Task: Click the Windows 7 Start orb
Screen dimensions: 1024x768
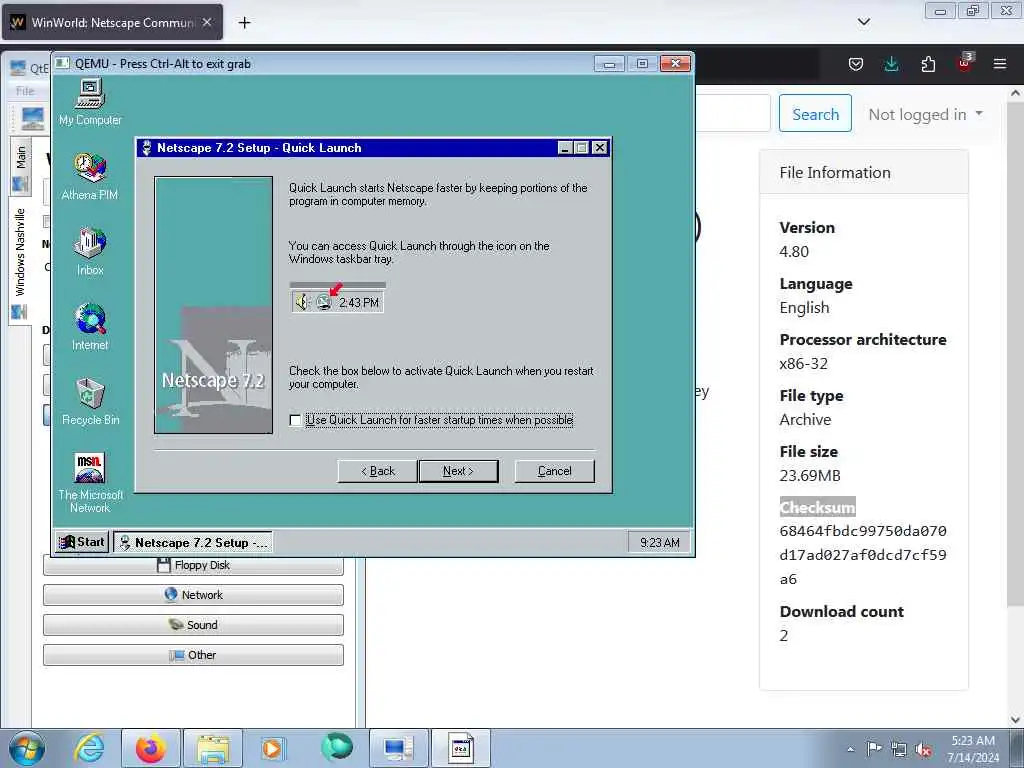Action: point(26,748)
